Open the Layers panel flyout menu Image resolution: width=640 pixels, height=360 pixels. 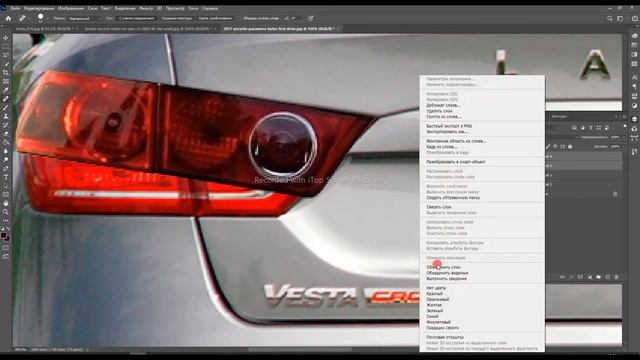624,117
